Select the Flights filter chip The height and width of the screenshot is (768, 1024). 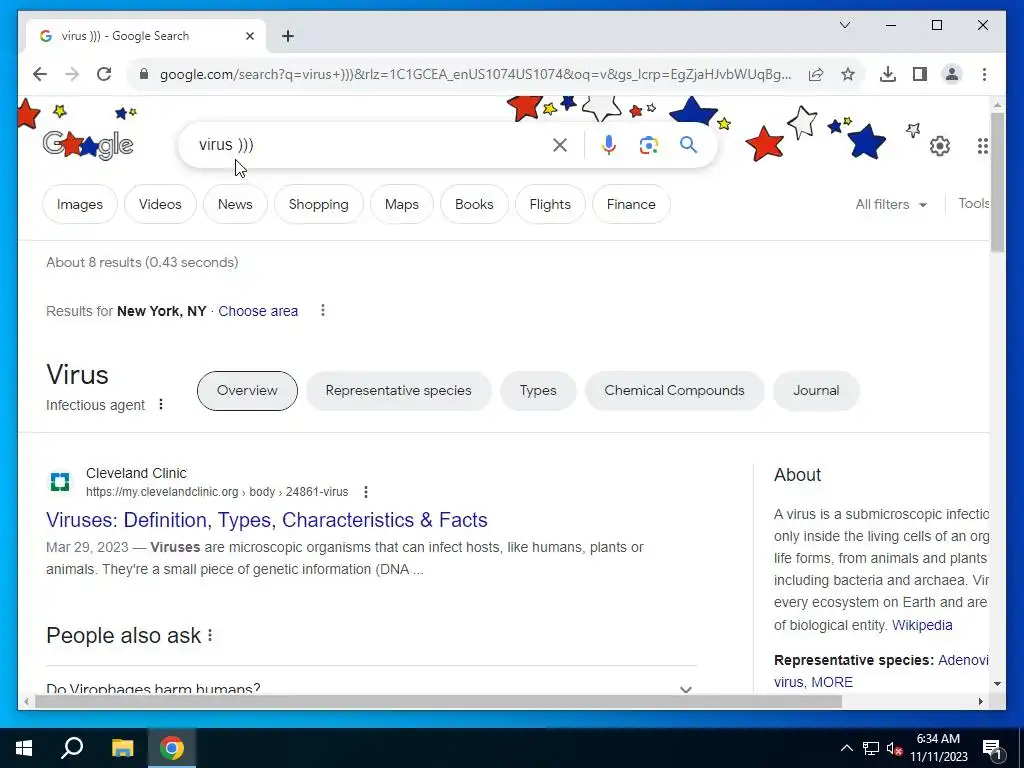(550, 204)
